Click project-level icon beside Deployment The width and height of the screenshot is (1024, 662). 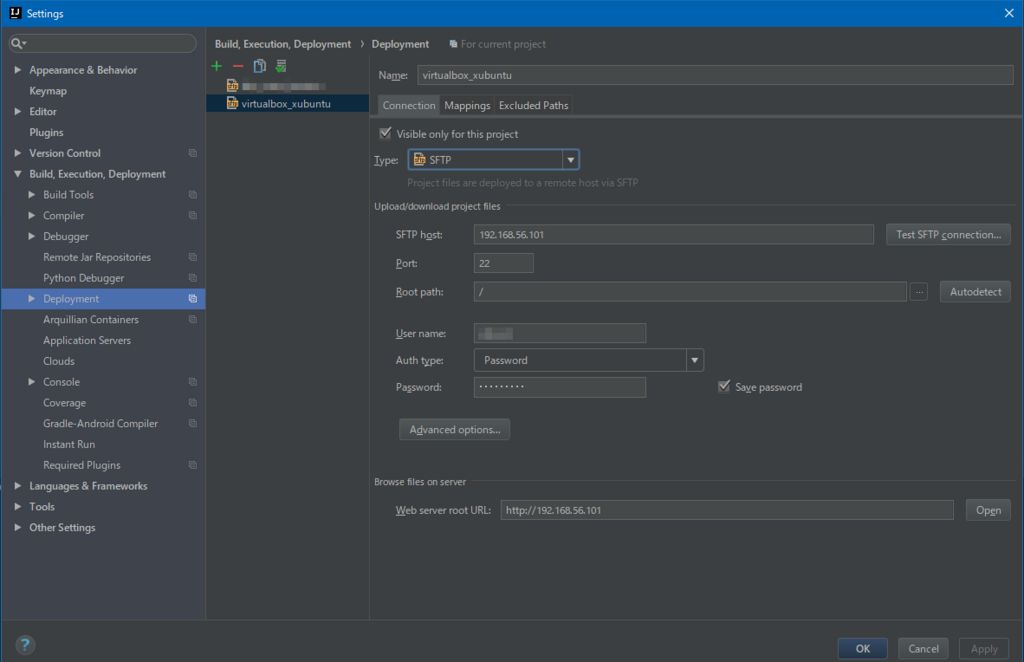(x=193, y=298)
